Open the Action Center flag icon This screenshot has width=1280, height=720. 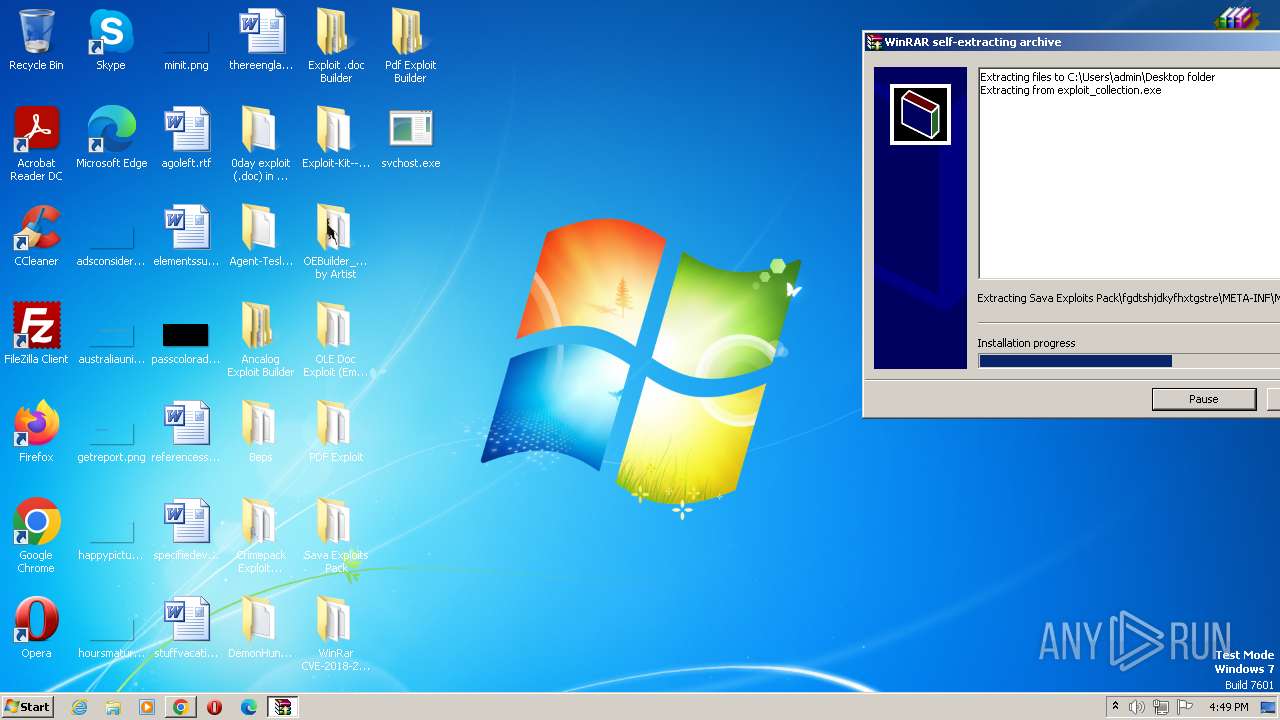pyautogui.click(x=1185, y=707)
